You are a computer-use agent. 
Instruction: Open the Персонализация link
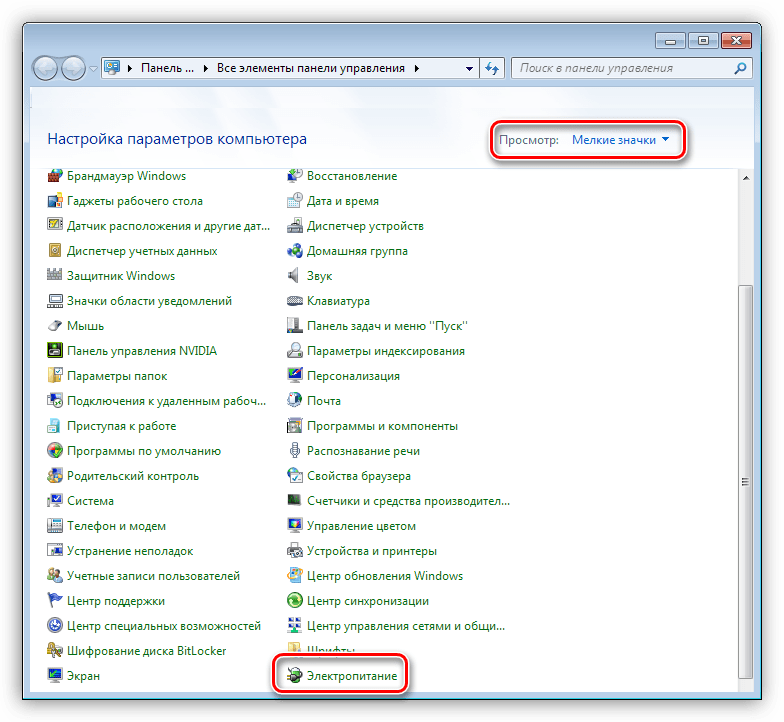(x=353, y=376)
